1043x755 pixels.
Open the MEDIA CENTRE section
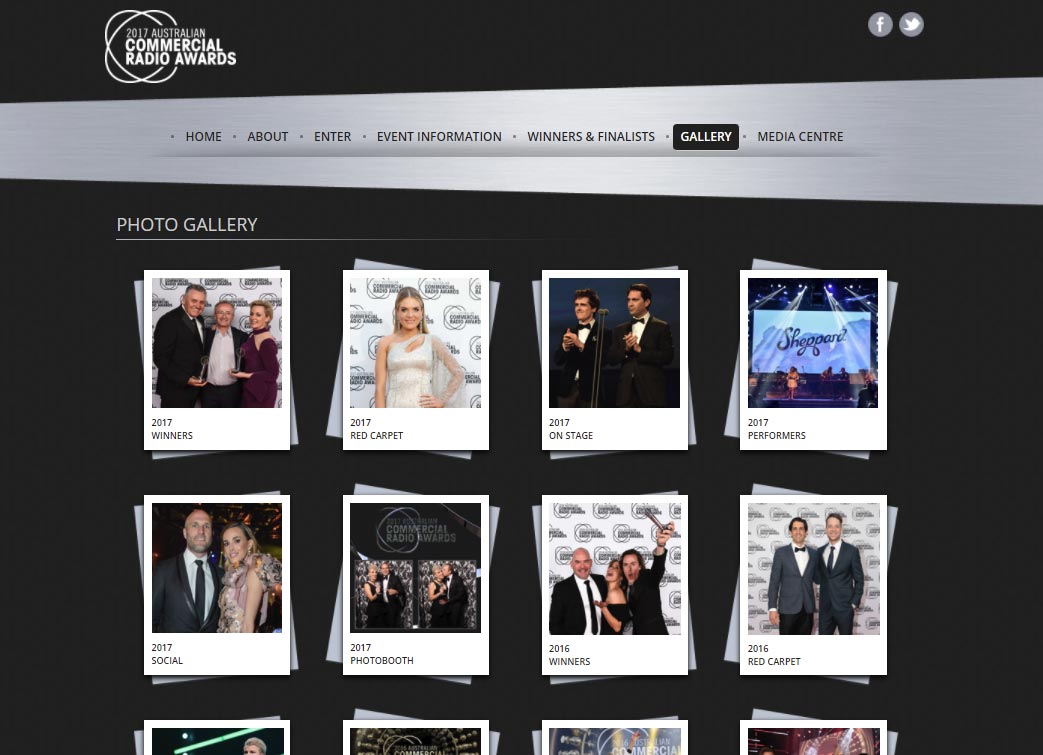click(x=800, y=136)
